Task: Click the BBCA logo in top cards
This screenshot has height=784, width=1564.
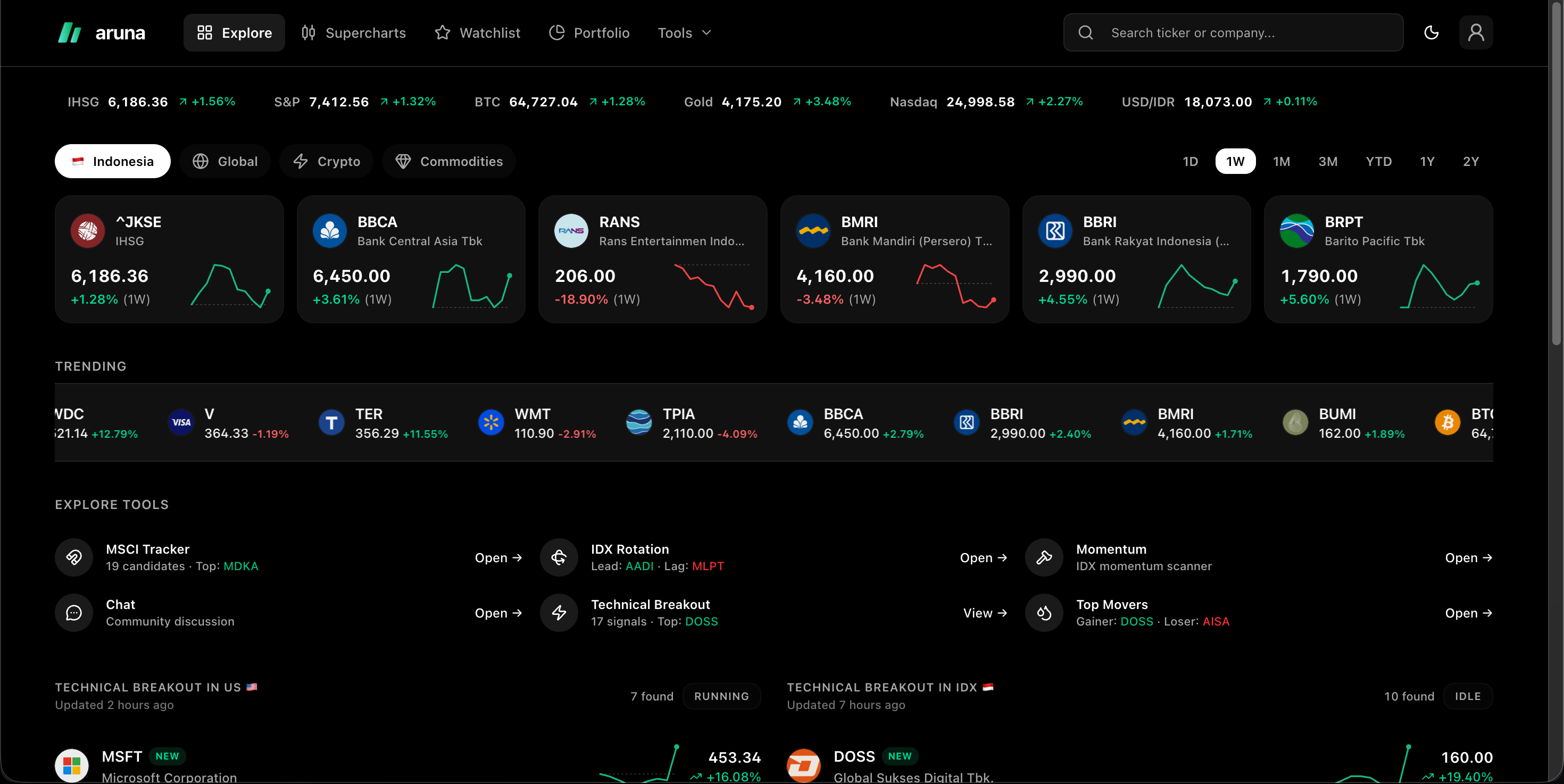Action: (x=330, y=231)
